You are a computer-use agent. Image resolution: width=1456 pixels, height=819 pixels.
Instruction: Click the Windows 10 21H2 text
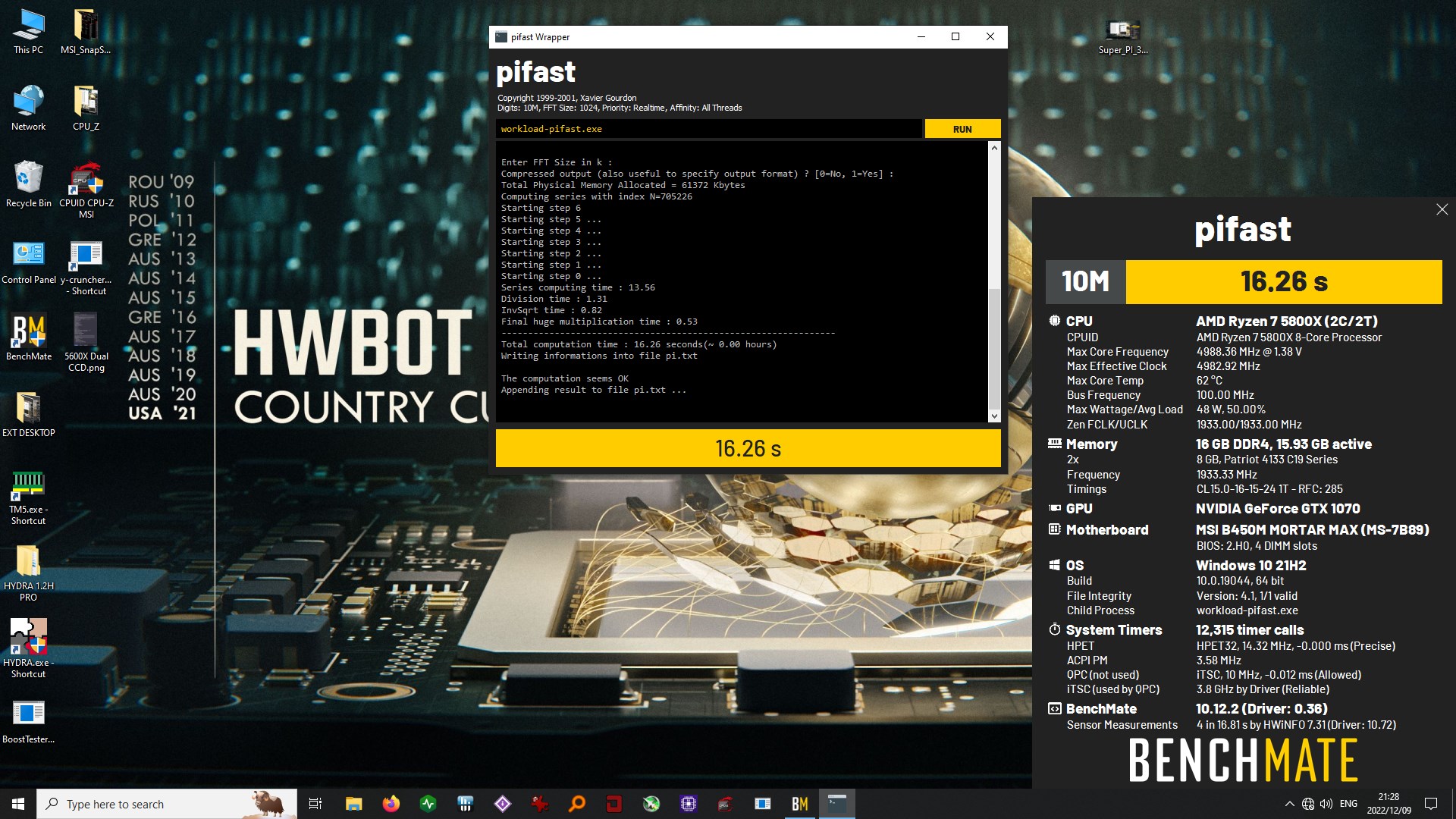[x=1250, y=566]
